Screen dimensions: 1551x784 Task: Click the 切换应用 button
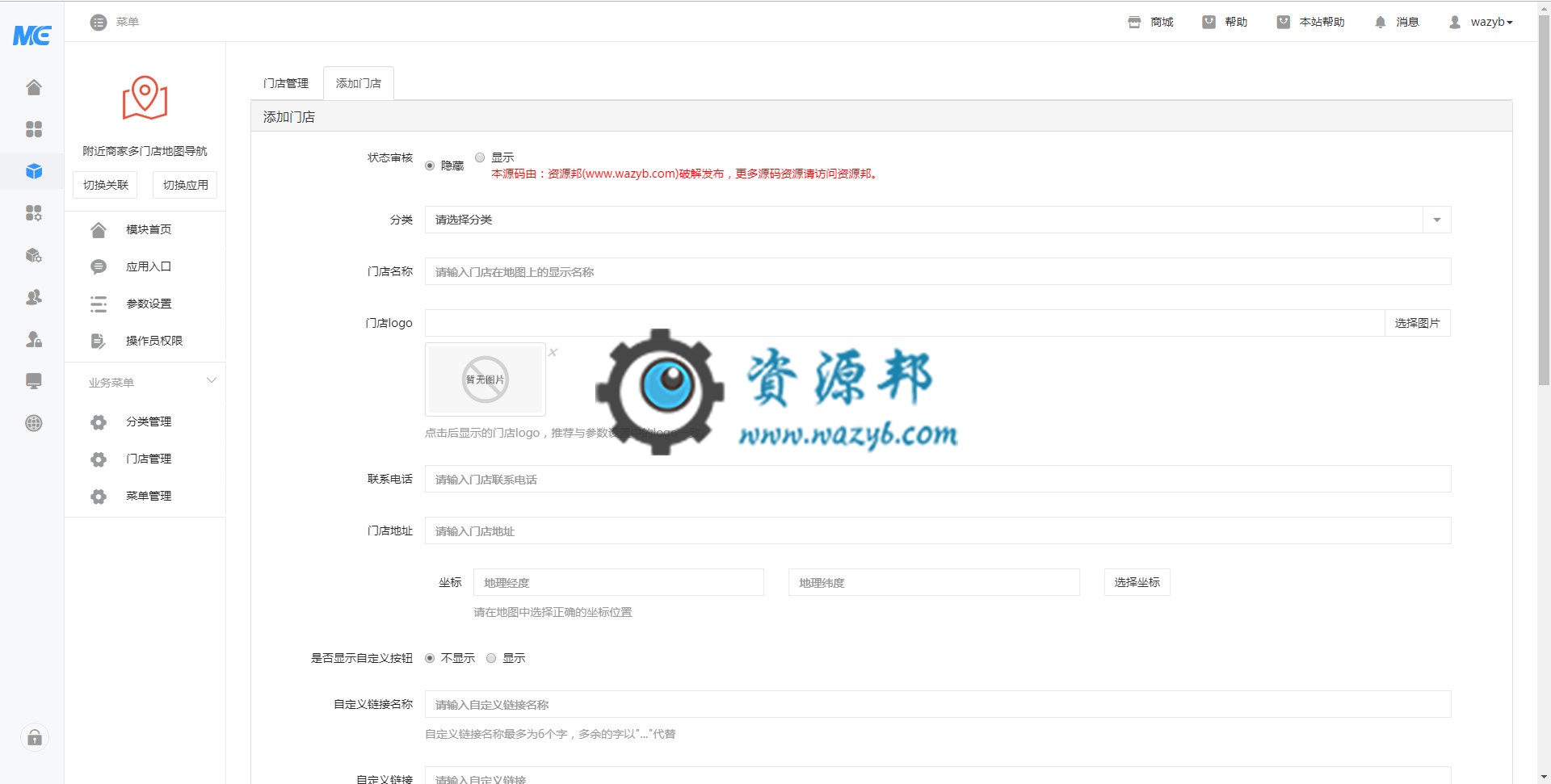185,185
